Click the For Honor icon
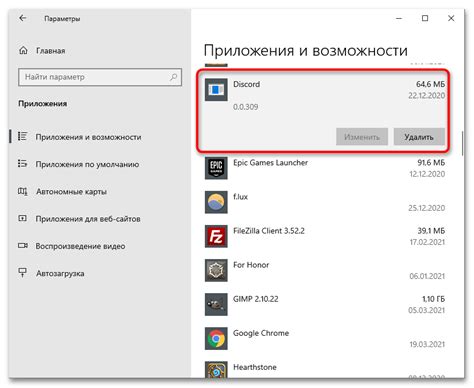 [216, 270]
